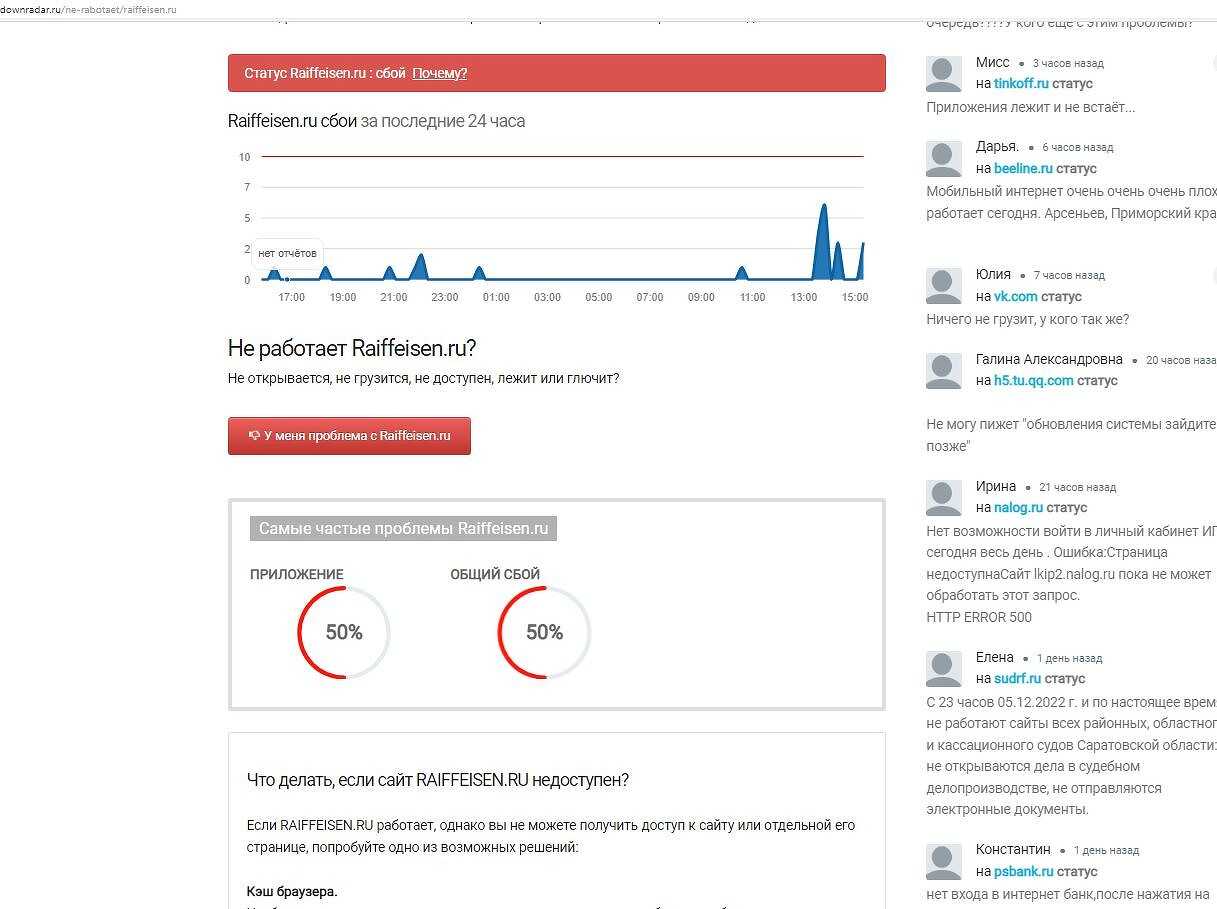
Task: Click Юлия's avatar image
Action: tap(943, 285)
